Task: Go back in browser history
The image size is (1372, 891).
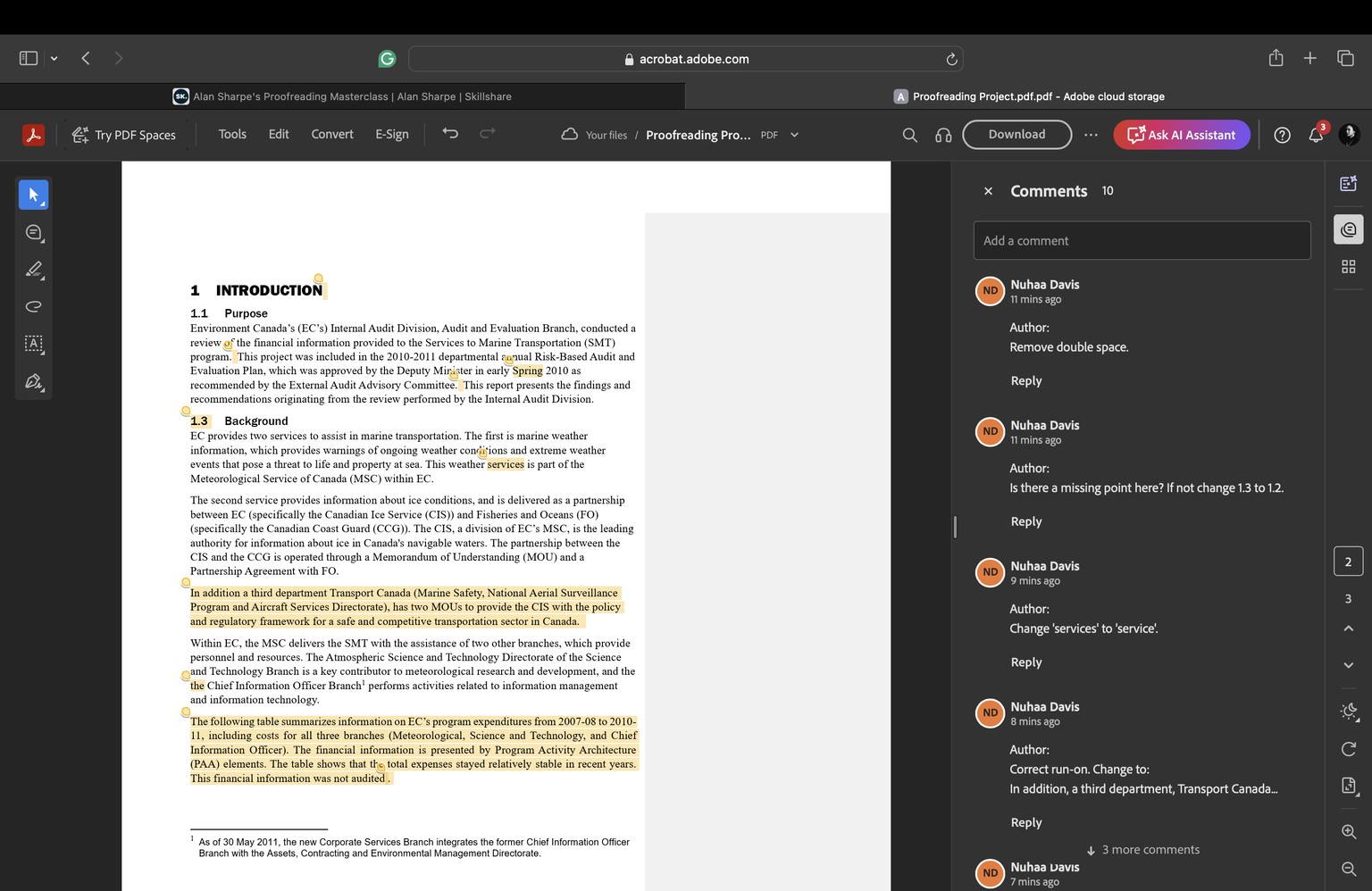Action: [86, 58]
